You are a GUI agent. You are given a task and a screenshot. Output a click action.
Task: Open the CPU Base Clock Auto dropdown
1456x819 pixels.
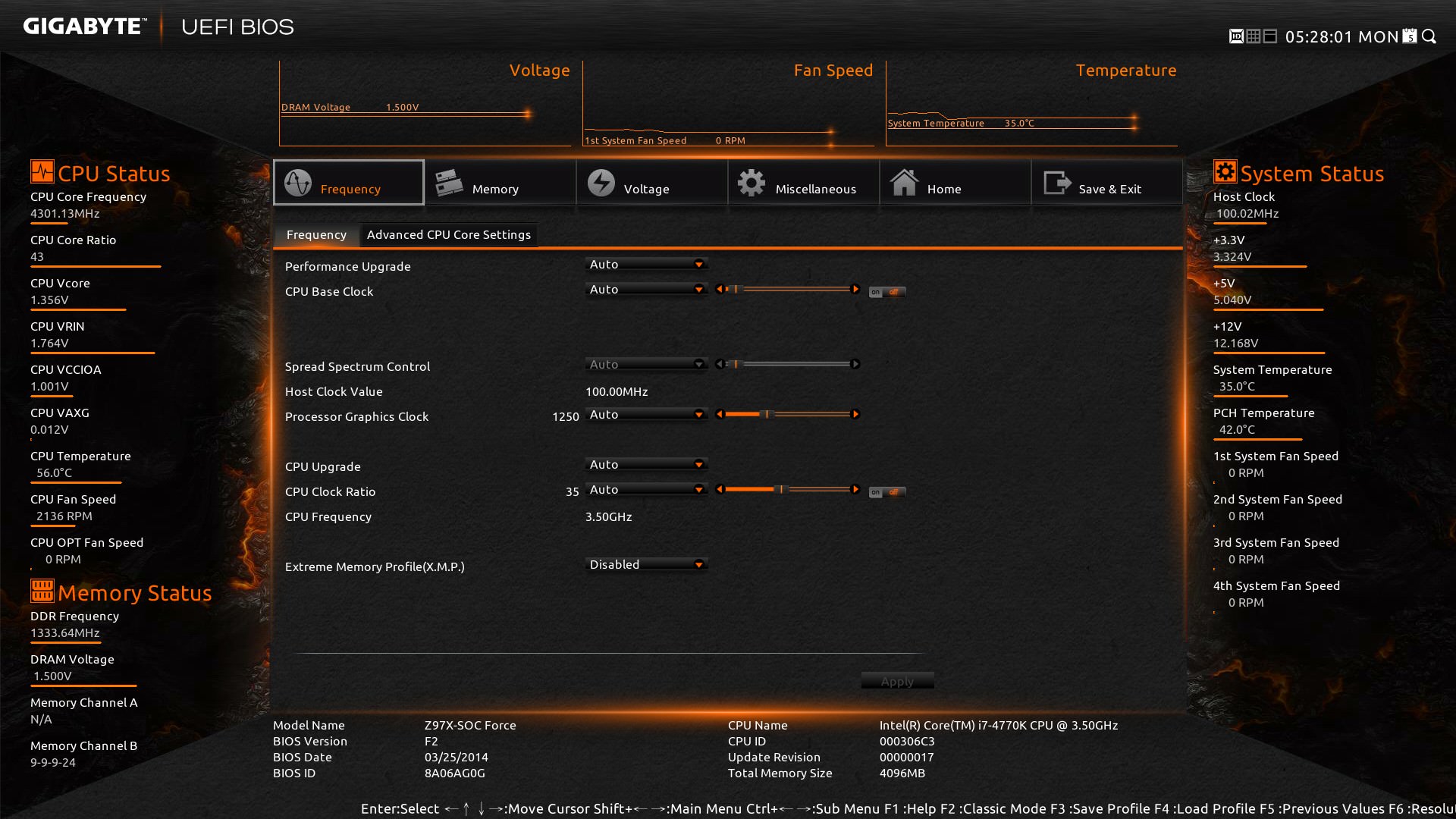(x=647, y=289)
